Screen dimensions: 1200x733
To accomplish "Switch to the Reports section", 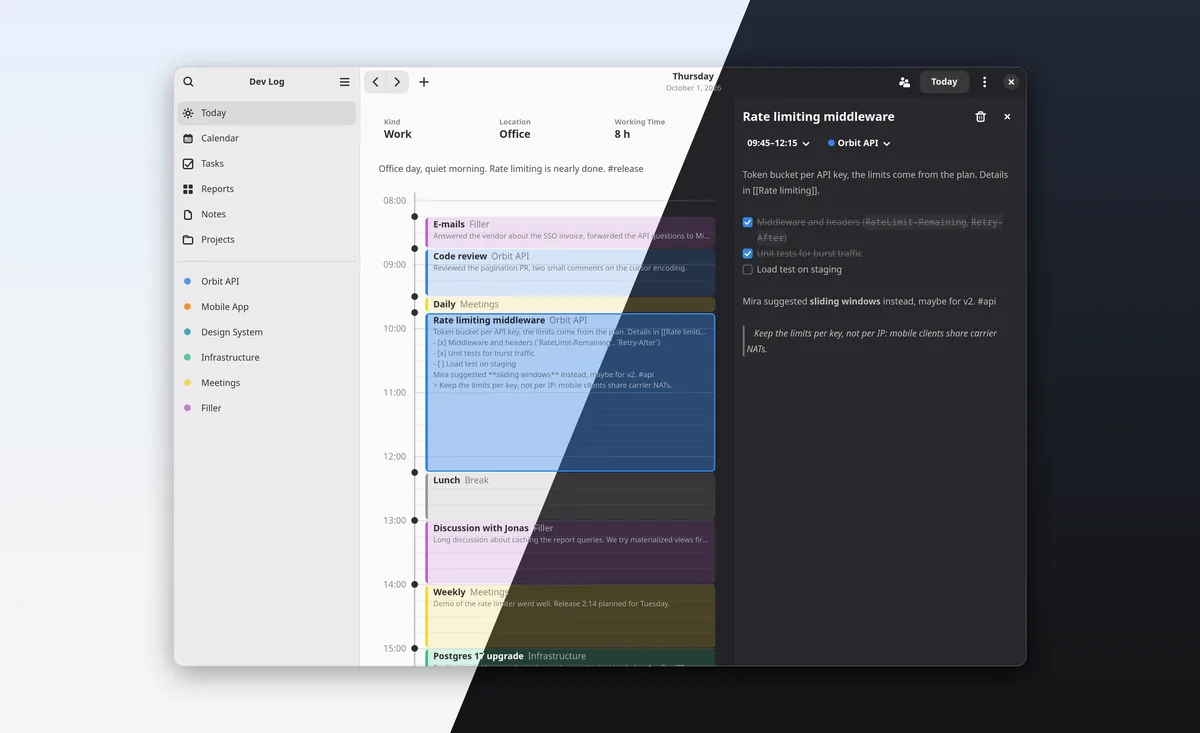I will click(x=266, y=189).
